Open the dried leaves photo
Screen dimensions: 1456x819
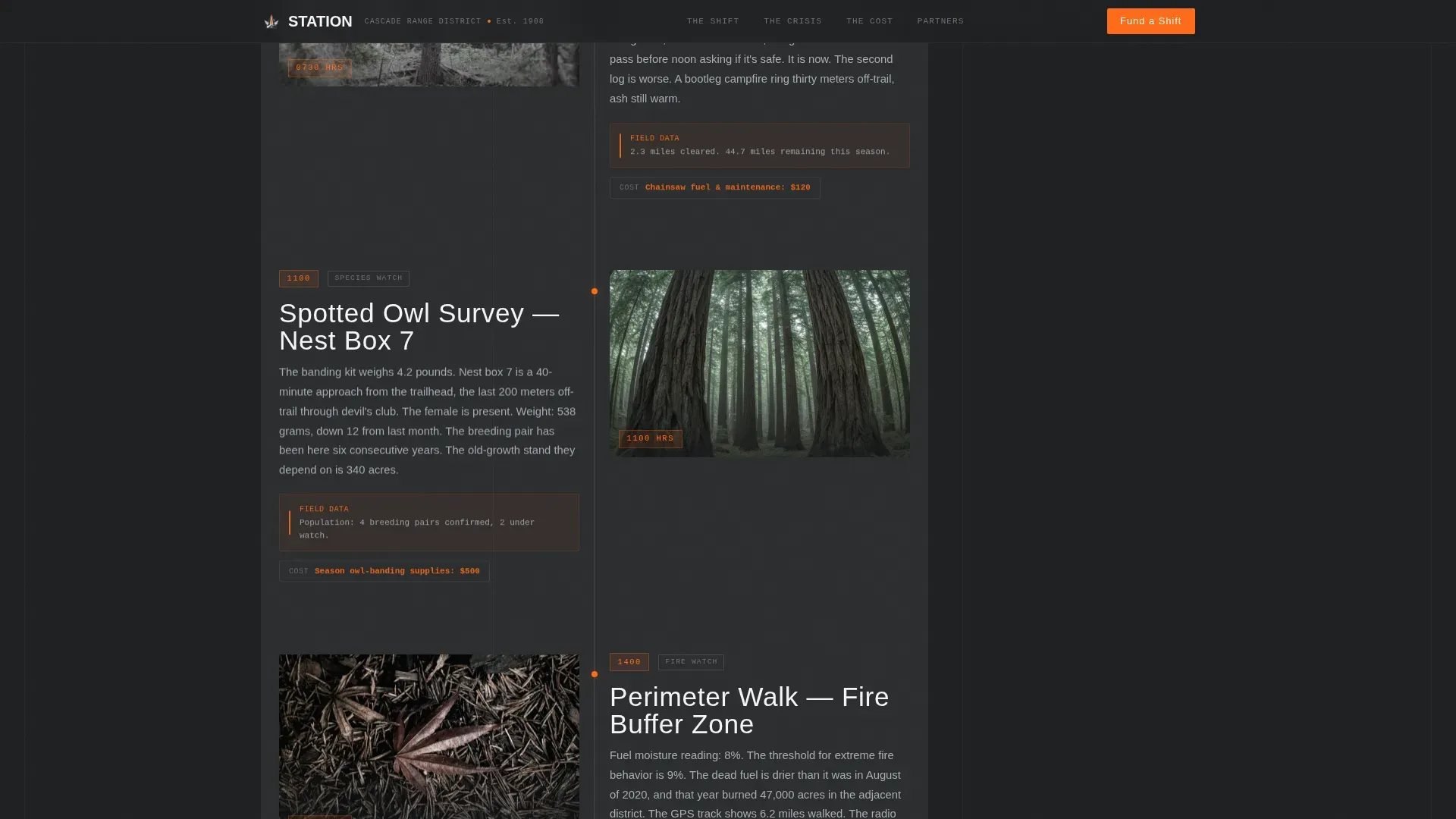428,736
